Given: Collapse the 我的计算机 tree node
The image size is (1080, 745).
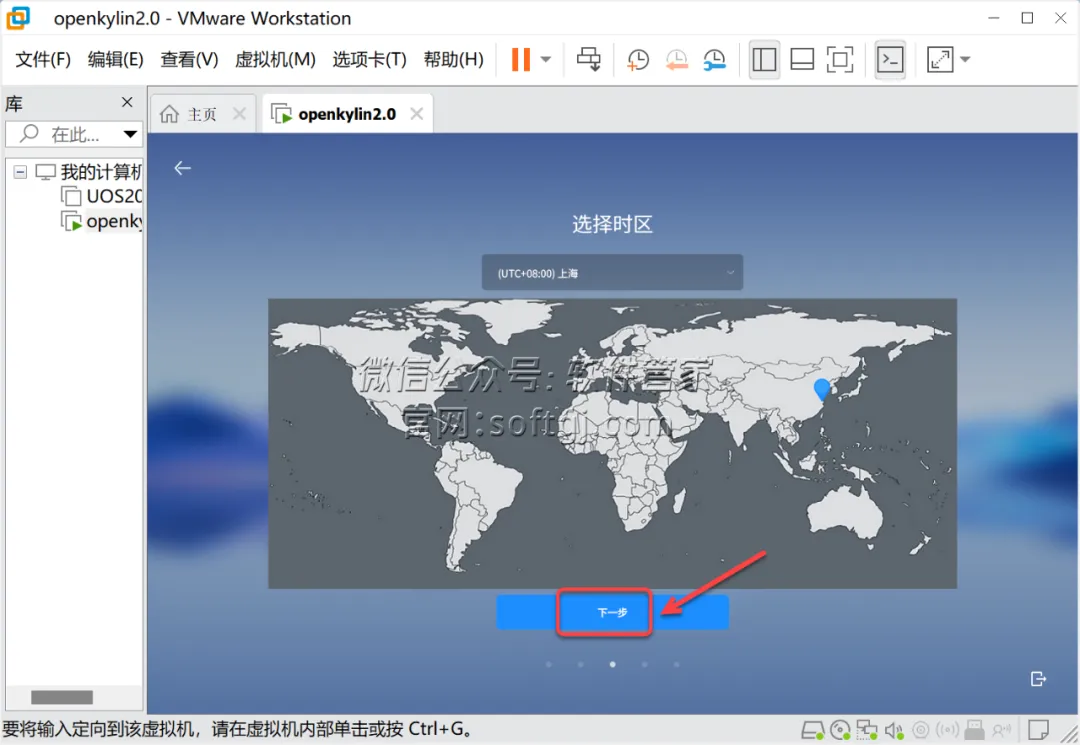Looking at the screenshot, I should (20, 171).
